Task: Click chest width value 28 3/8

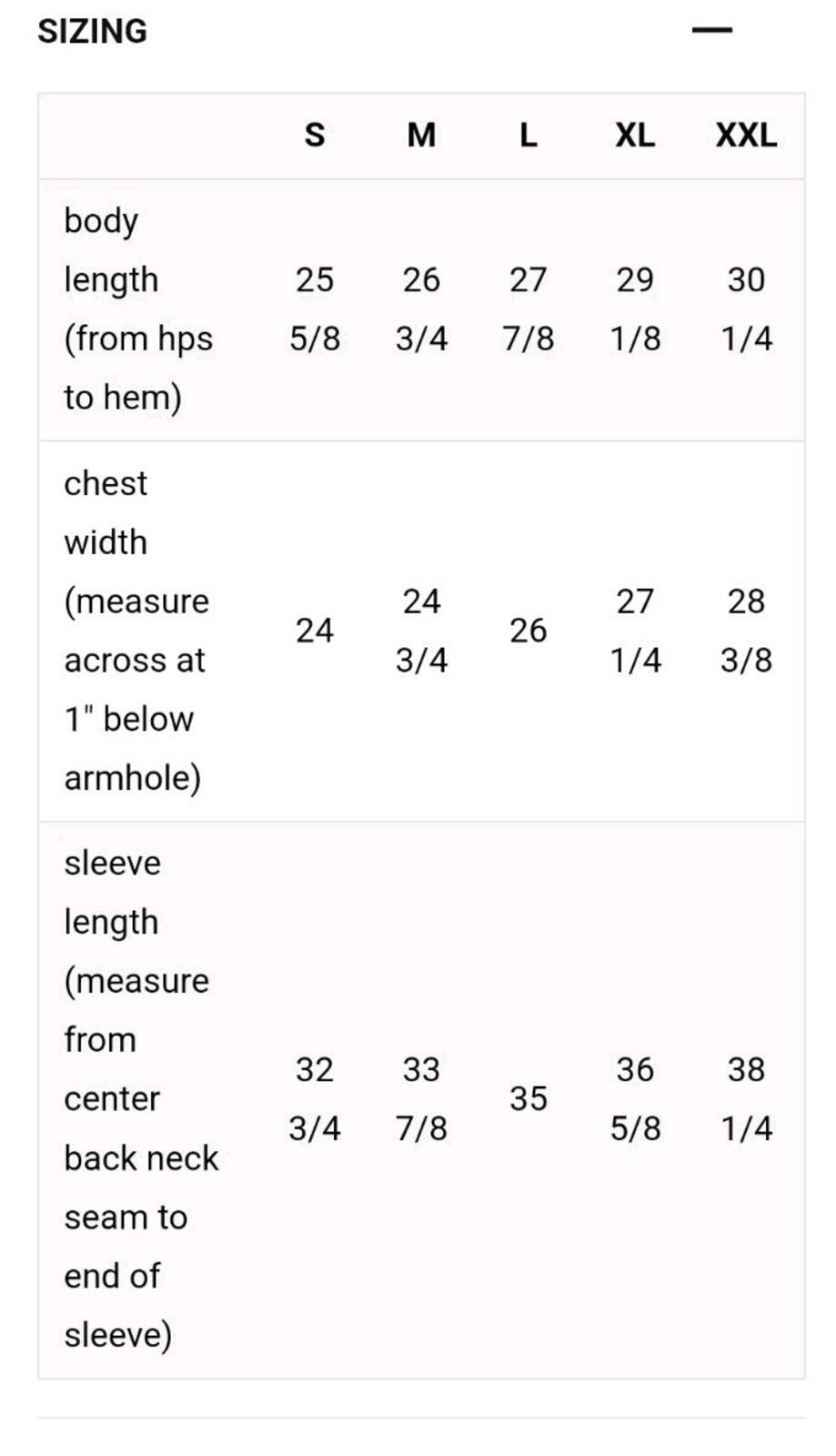Action: click(746, 631)
